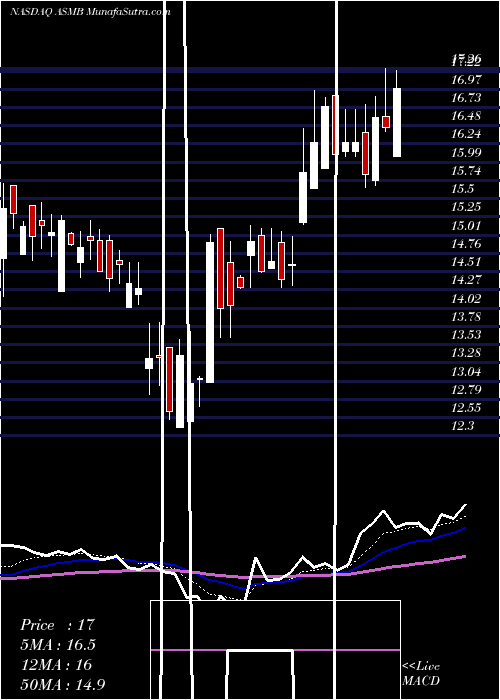Click the 12.3 price axis label
500x700 pixels.
[463, 426]
